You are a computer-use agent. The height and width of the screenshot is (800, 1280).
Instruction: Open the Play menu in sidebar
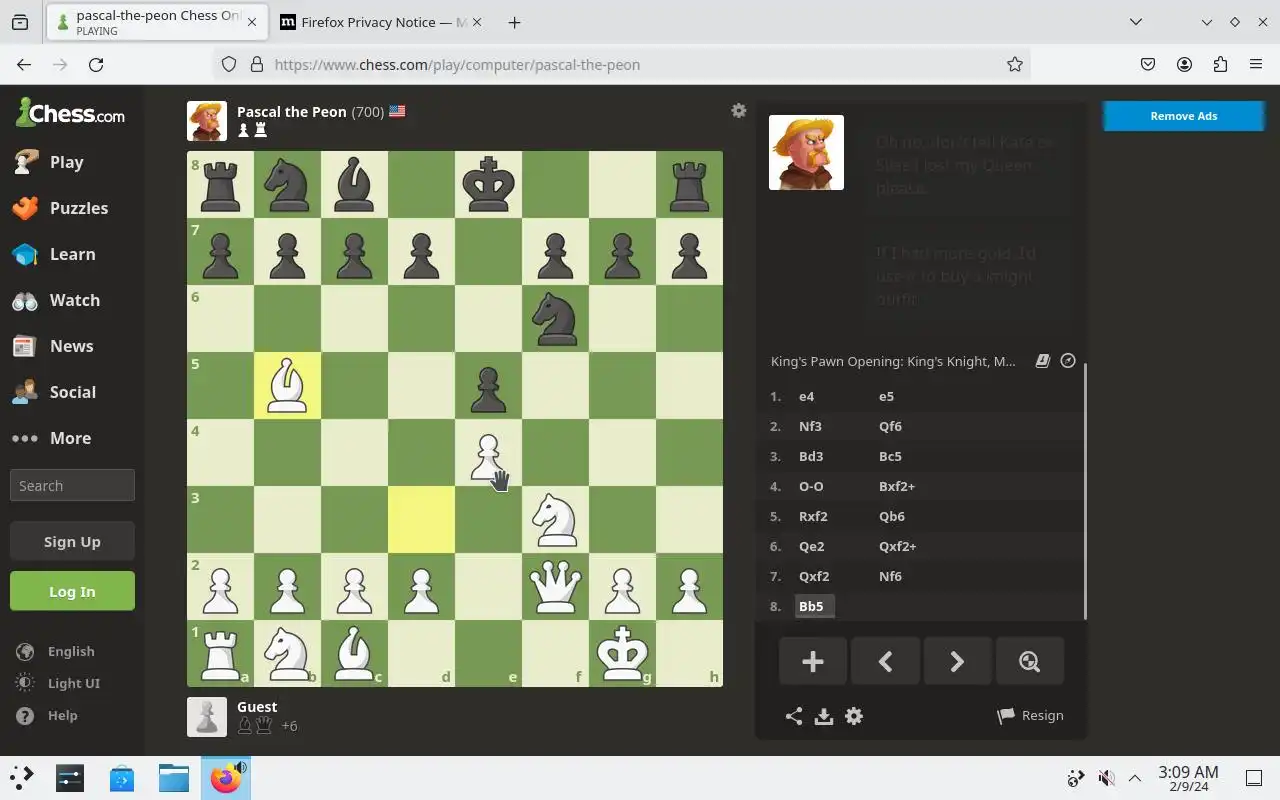coord(72,162)
